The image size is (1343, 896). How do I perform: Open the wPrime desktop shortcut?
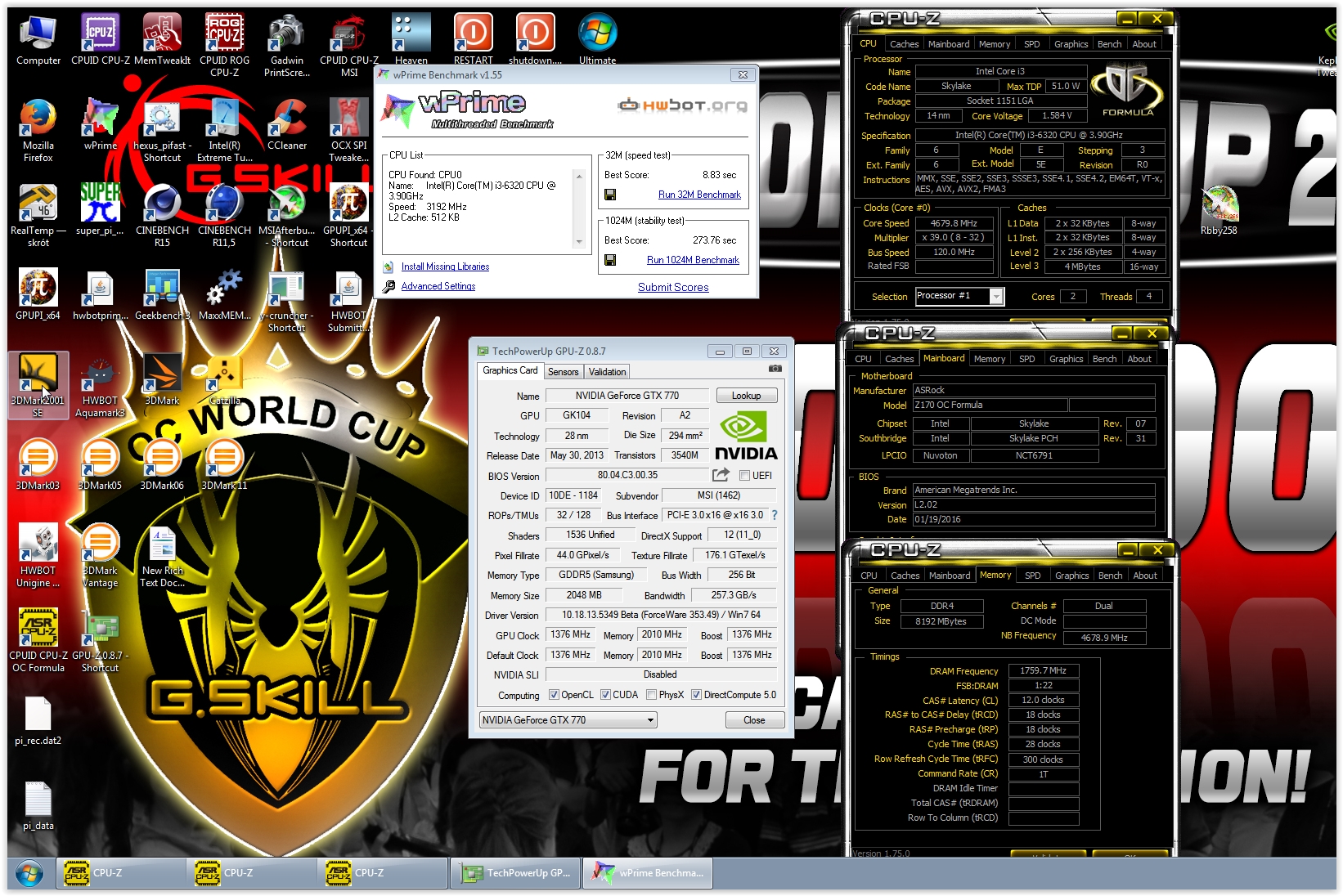pyautogui.click(x=101, y=124)
